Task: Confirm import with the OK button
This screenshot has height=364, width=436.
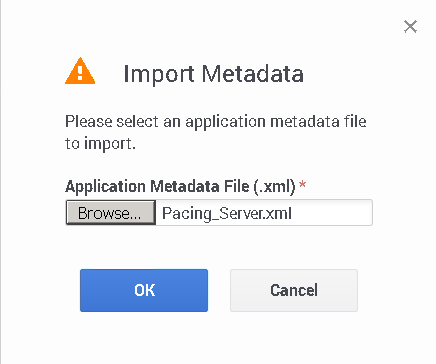Action: pyautogui.click(x=144, y=290)
